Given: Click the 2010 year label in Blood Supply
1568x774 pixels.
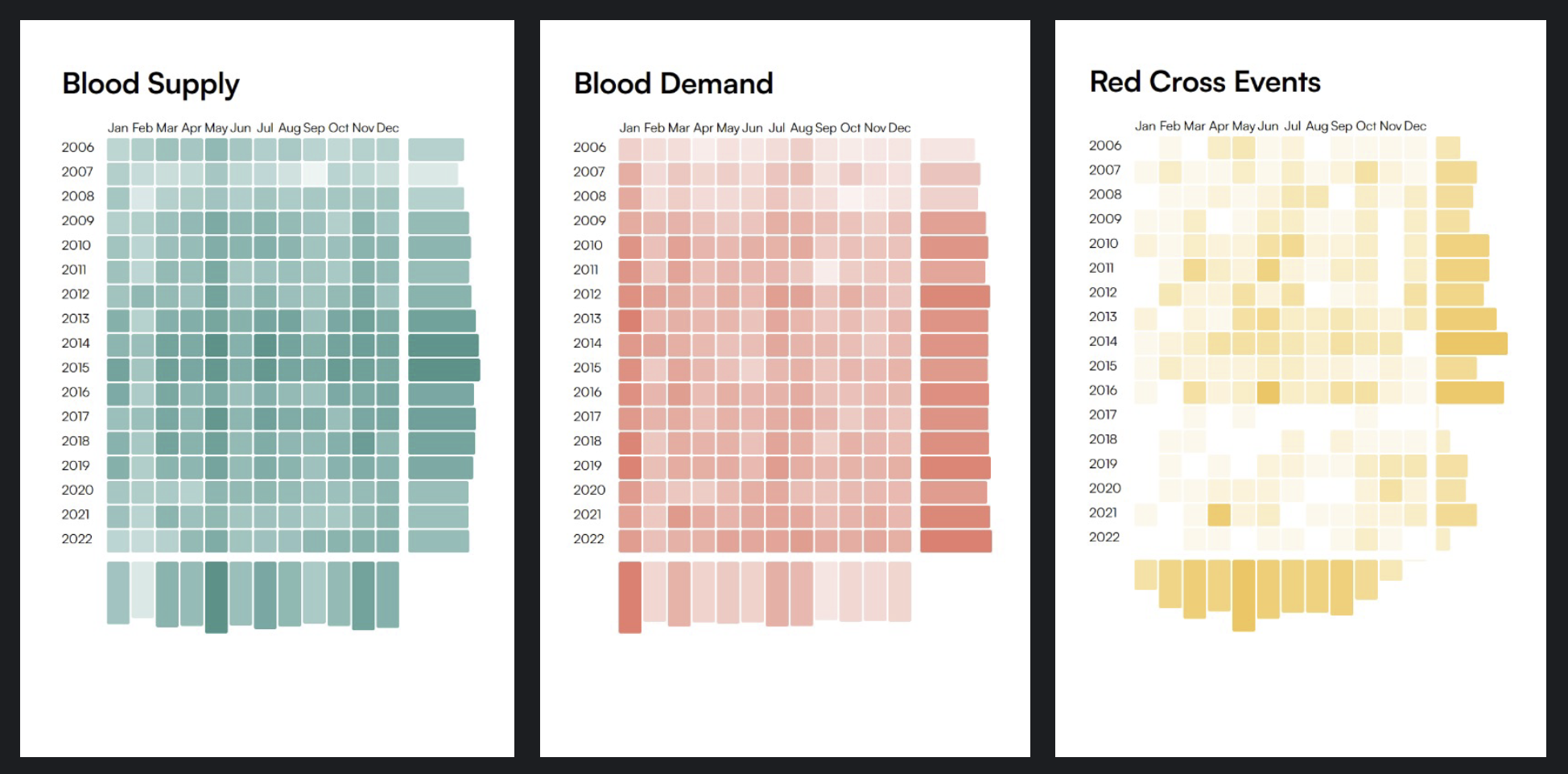Looking at the screenshot, I should pos(76,245).
